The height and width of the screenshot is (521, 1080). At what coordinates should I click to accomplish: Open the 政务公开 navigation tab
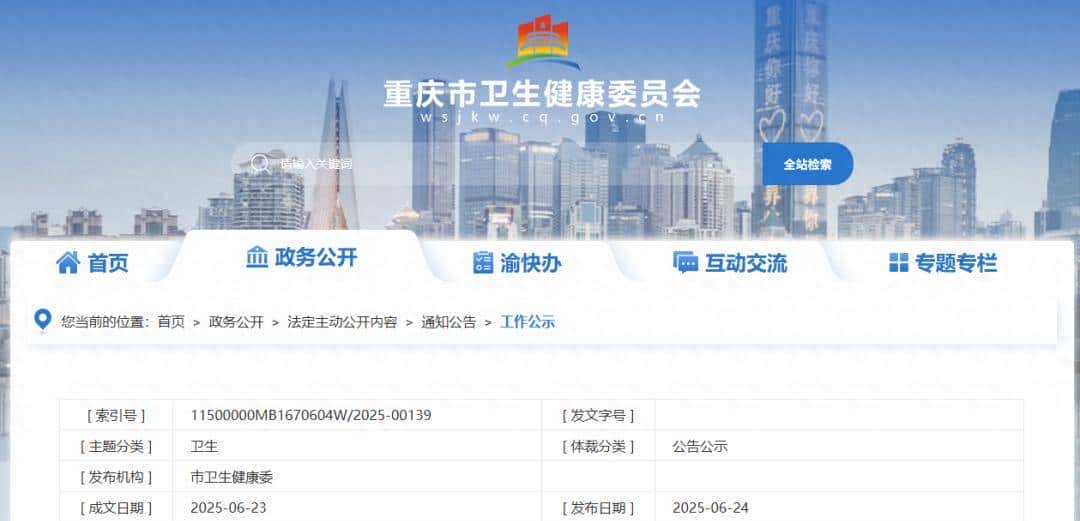tap(302, 257)
